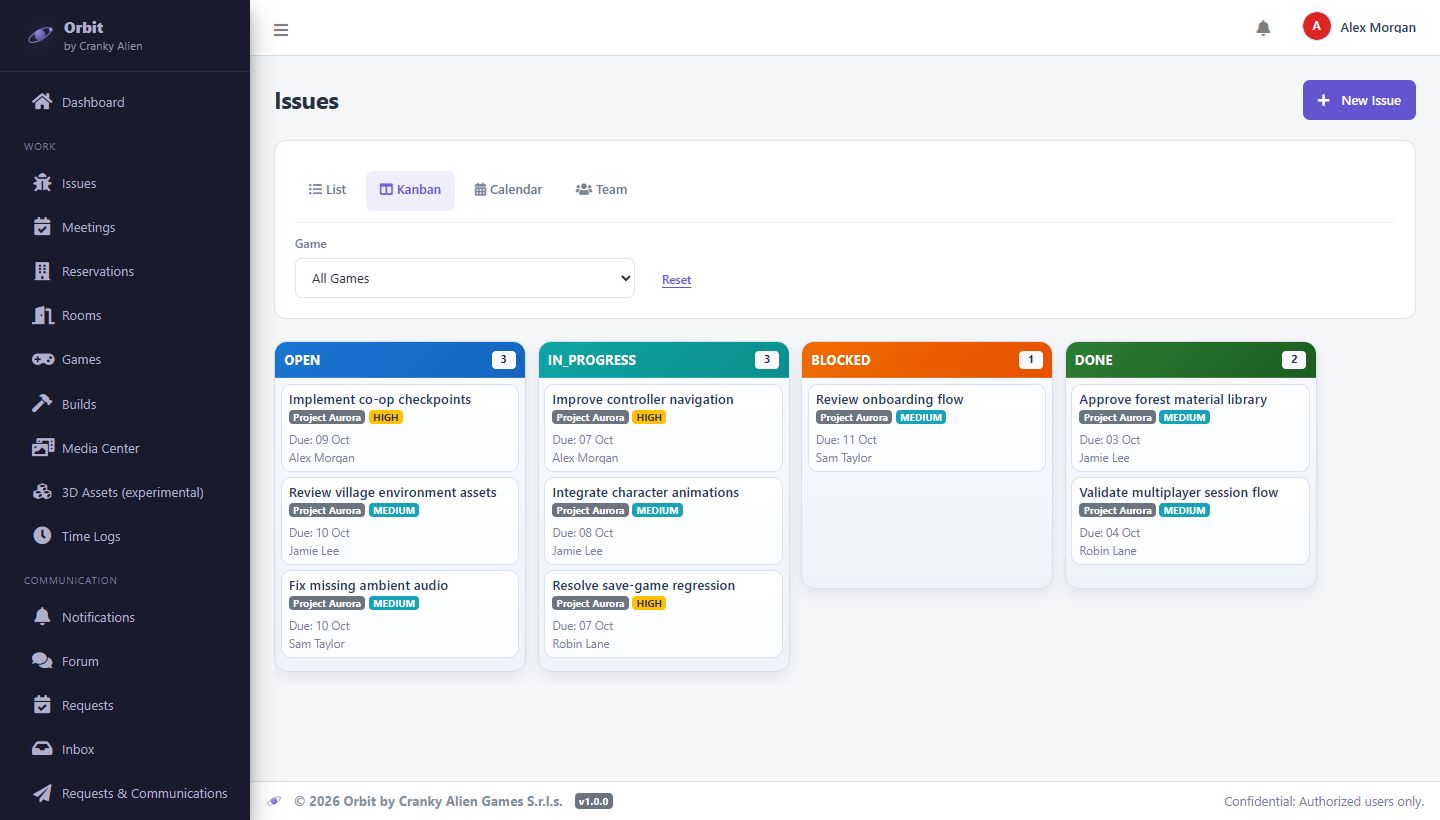
Task: Click the Requests calendar icon in sidebar
Action: [42, 705]
